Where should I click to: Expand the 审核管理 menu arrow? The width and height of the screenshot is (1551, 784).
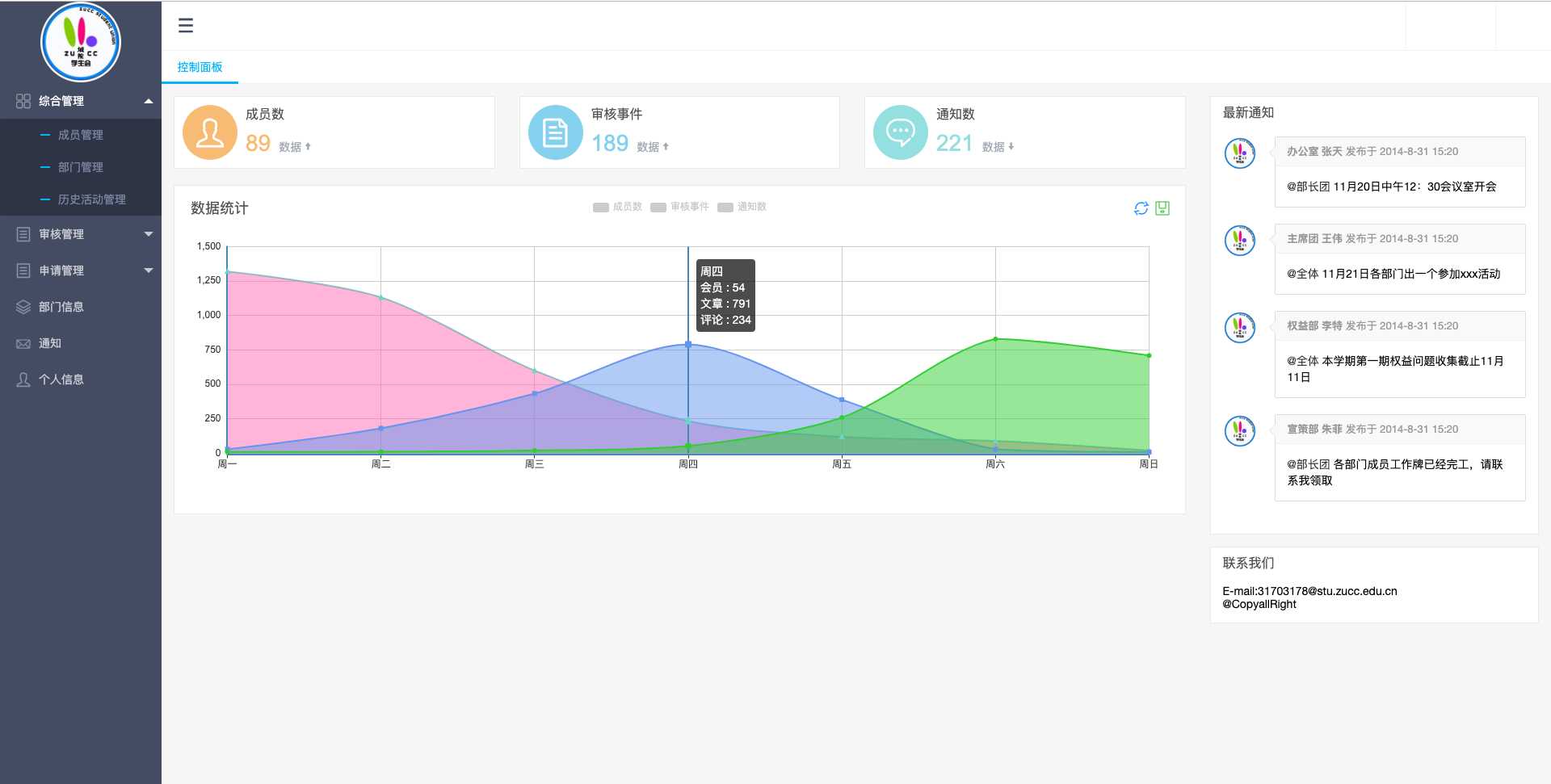(149, 234)
